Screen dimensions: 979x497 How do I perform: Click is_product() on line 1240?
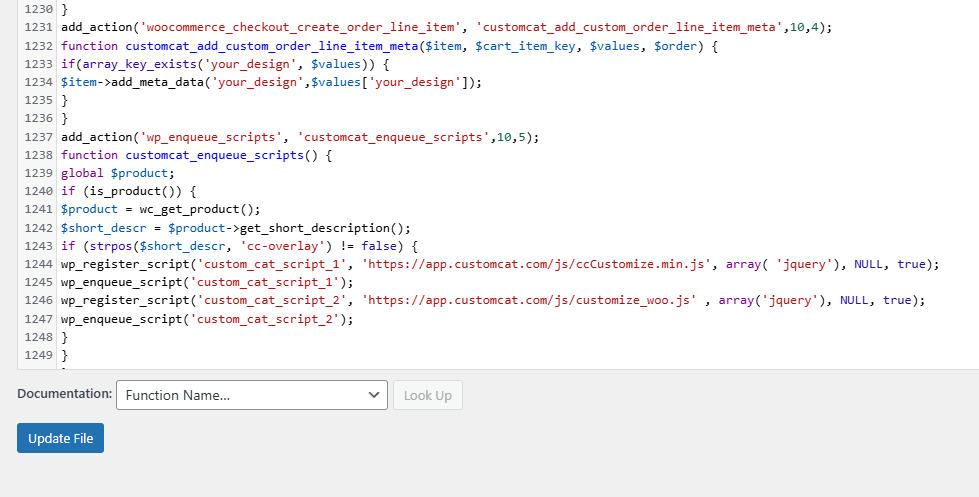[136, 191]
